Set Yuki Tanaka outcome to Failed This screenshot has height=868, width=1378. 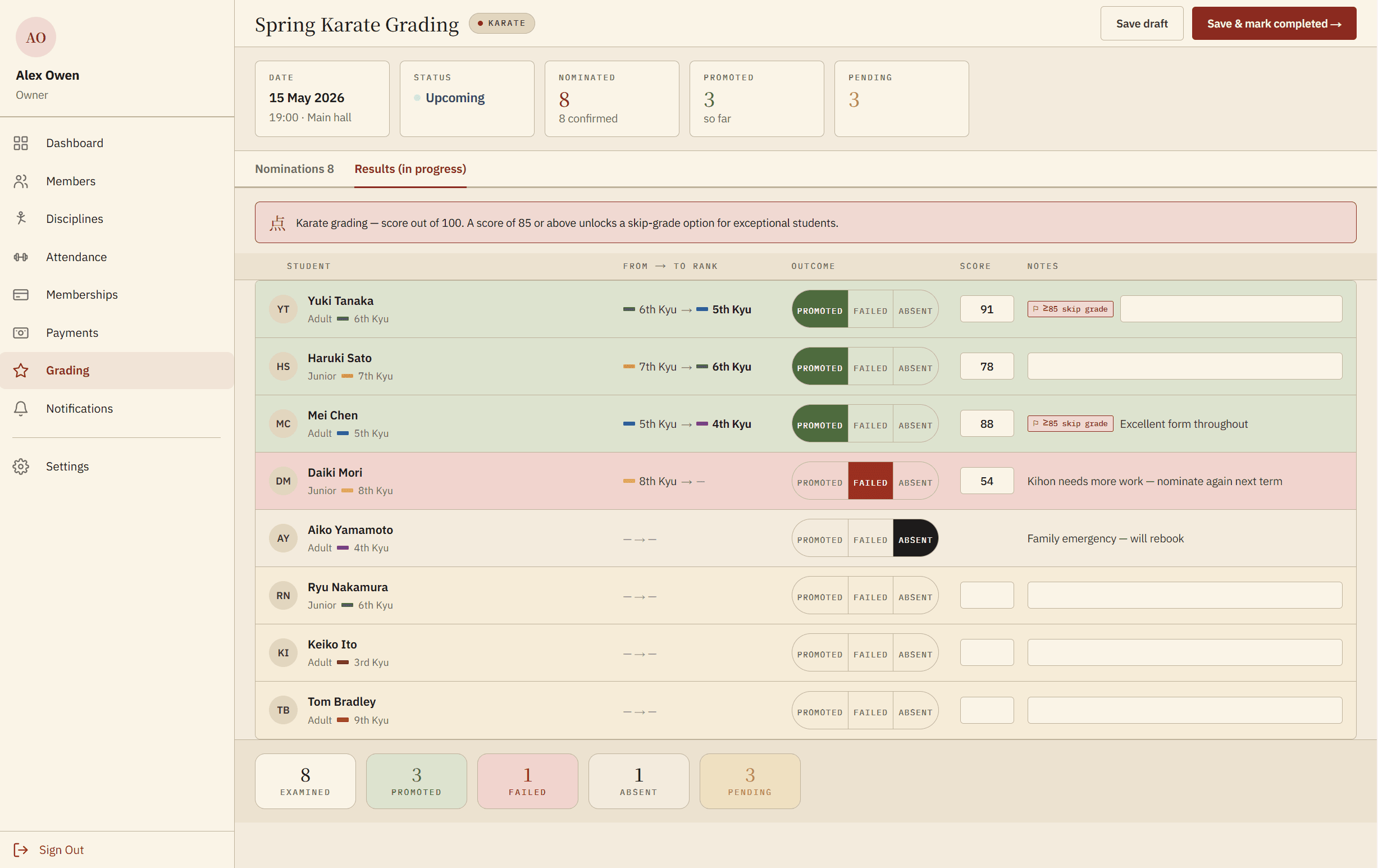point(870,309)
